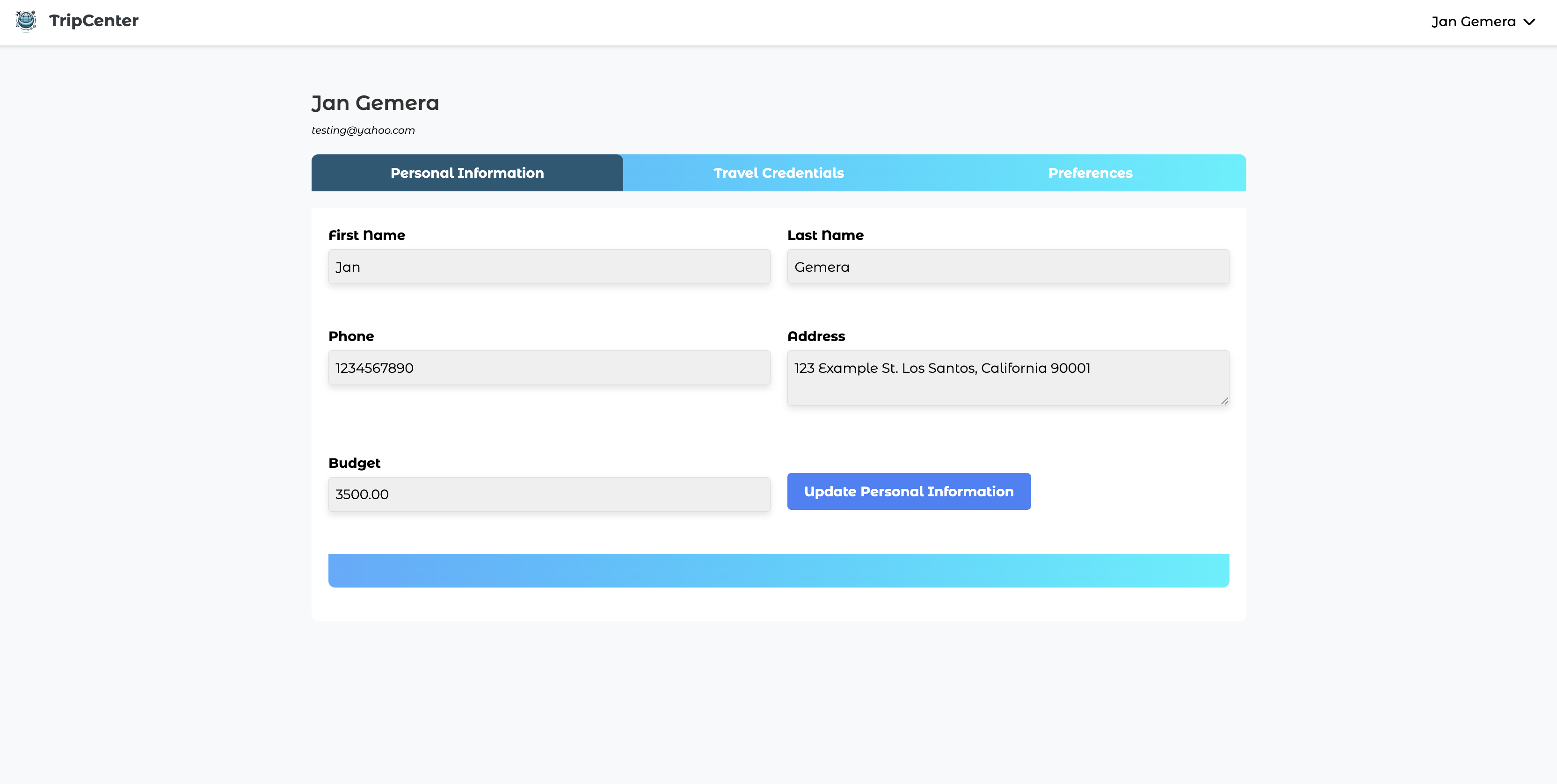Select the Budget field showing 3500.00
Viewport: 1557px width, 784px height.
[x=549, y=494]
